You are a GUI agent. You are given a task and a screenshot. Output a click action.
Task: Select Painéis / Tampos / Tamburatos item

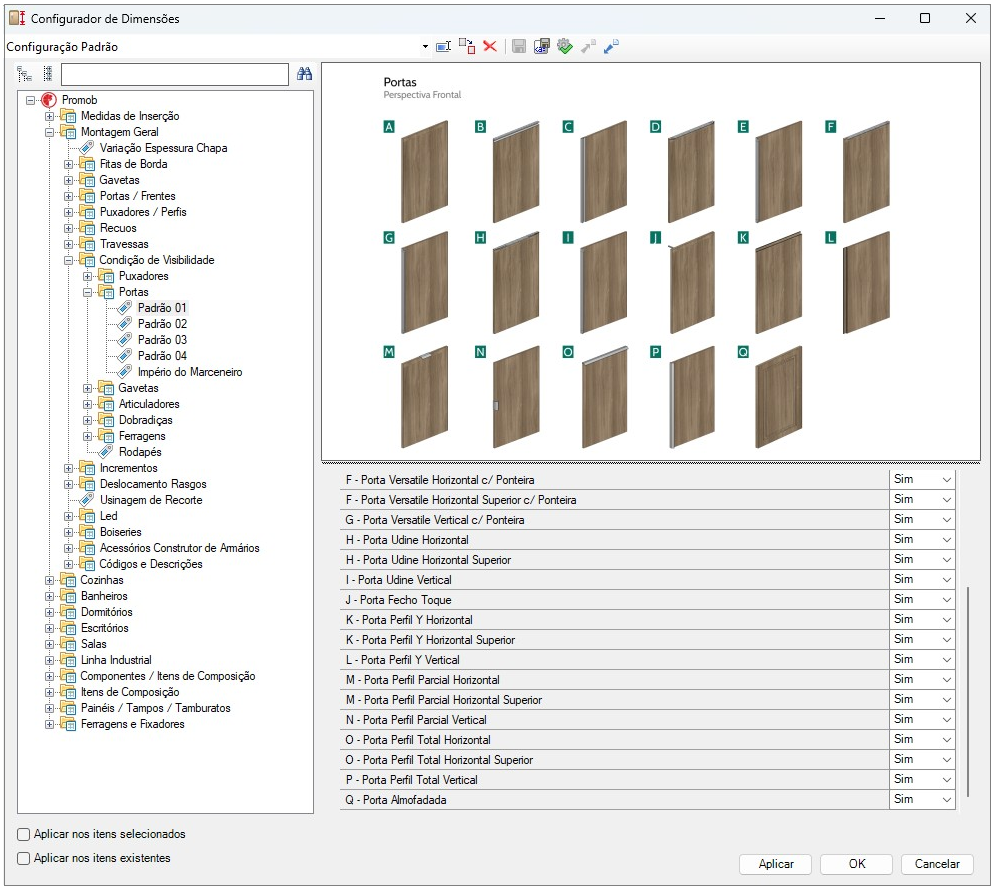pyautogui.click(x=155, y=708)
